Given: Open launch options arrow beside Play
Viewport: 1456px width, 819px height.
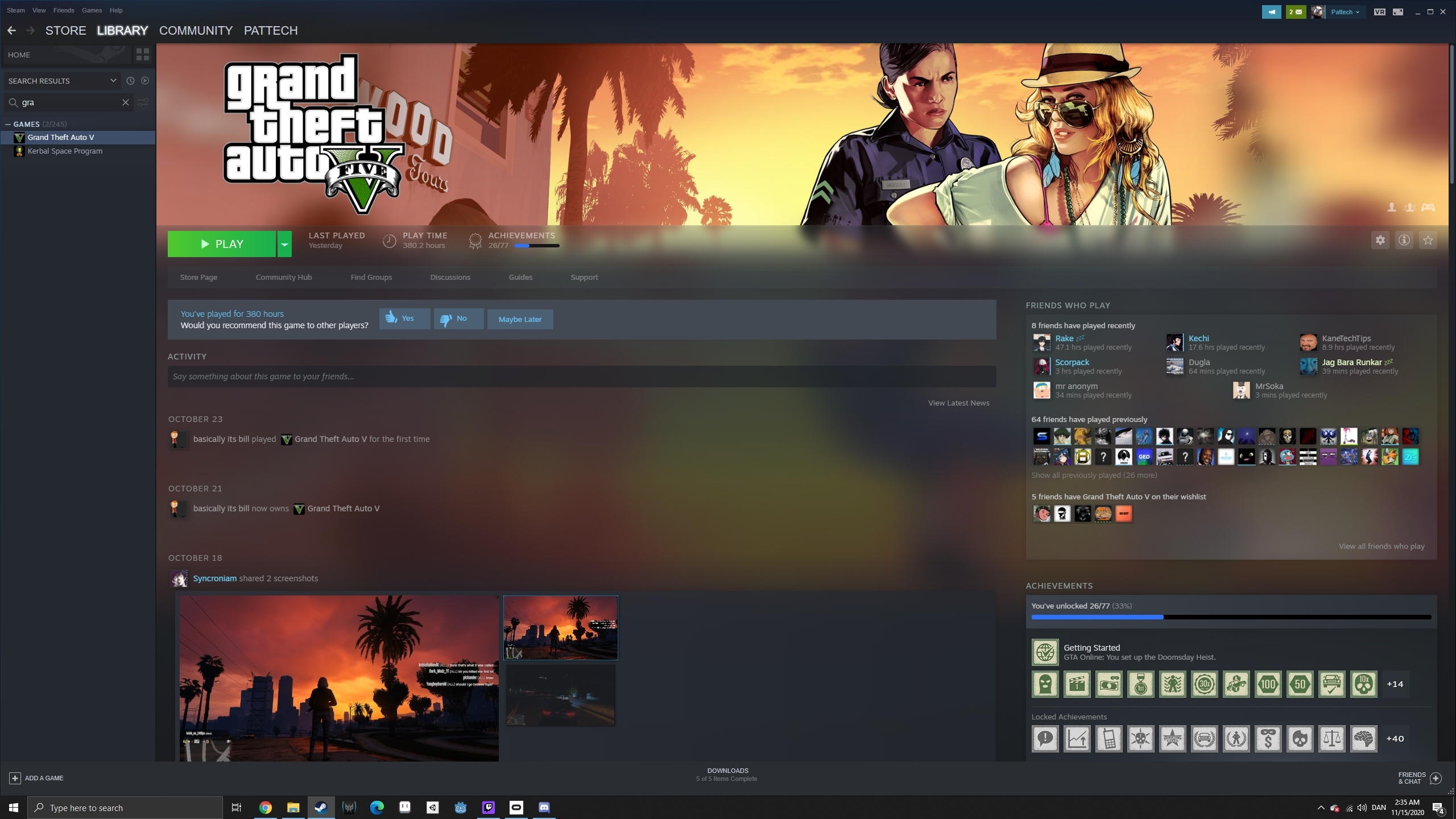Looking at the screenshot, I should tap(284, 244).
